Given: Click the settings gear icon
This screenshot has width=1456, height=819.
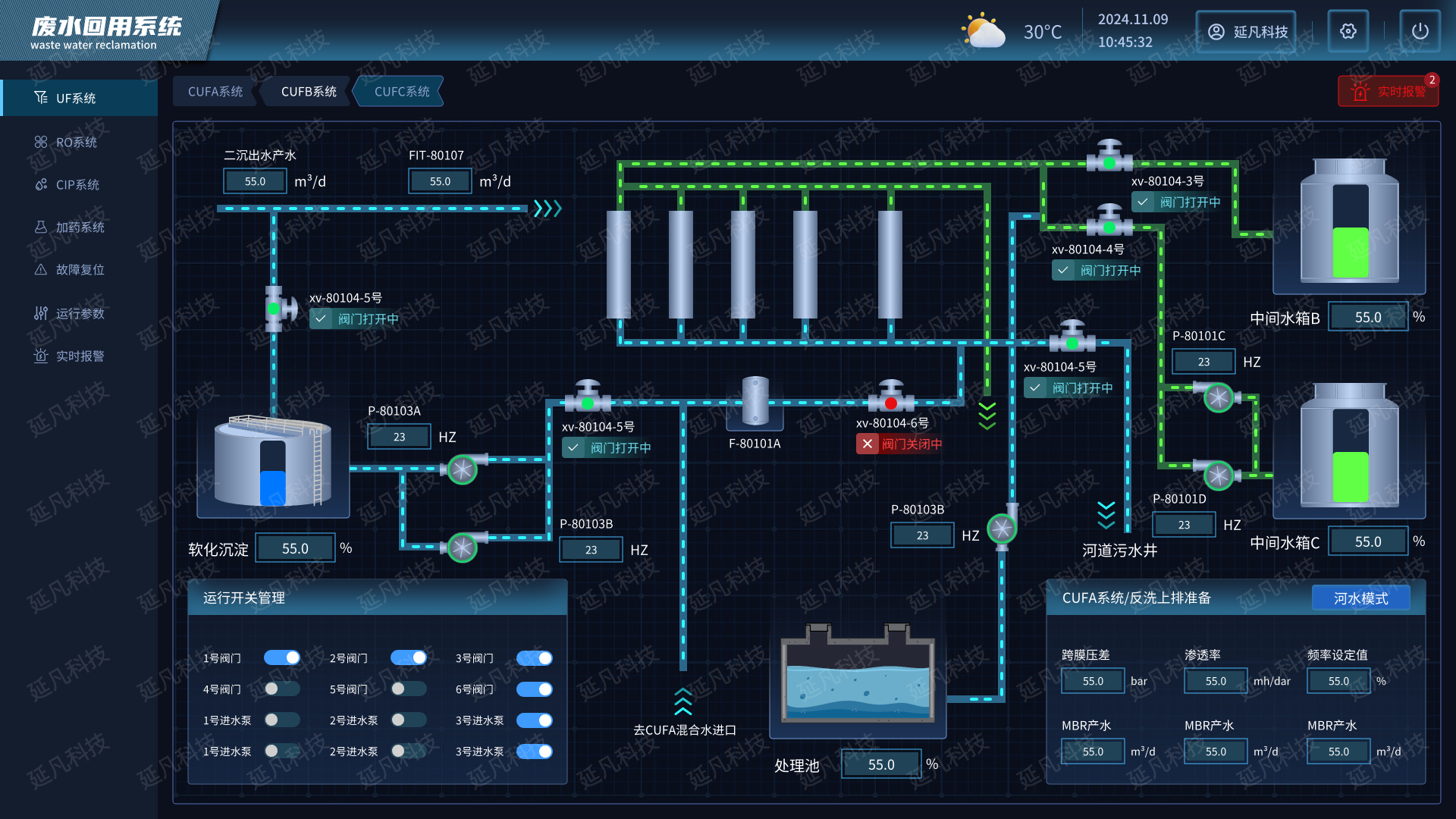Looking at the screenshot, I should pos(1348,31).
